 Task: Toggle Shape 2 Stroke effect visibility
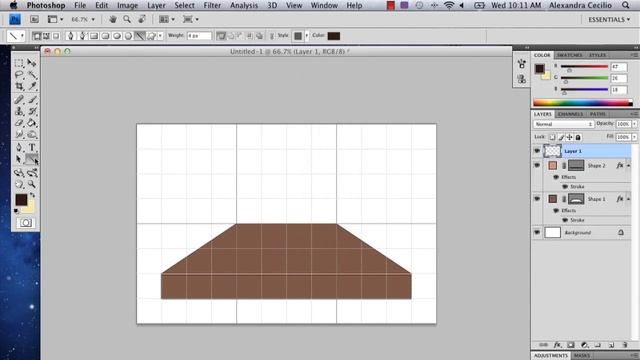point(565,187)
